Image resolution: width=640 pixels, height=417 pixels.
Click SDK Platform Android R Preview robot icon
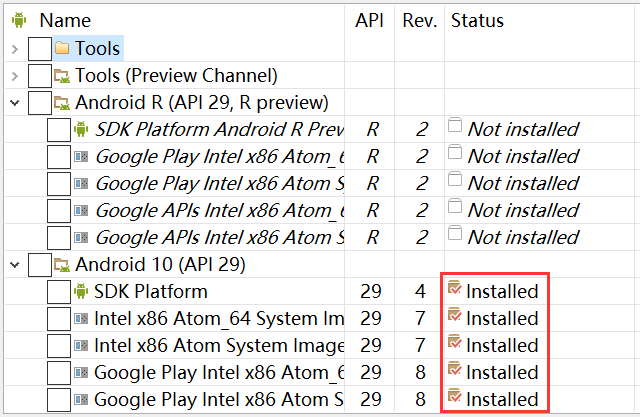(81, 129)
